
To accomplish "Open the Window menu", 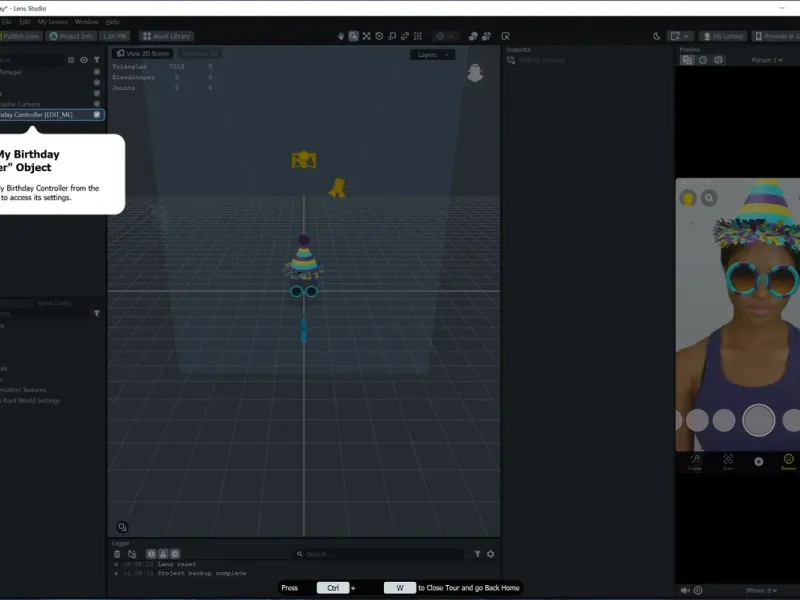I will pyautogui.click(x=86, y=22).
